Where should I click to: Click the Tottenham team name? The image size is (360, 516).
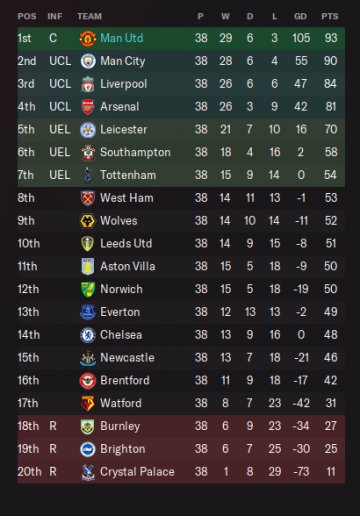point(128,175)
